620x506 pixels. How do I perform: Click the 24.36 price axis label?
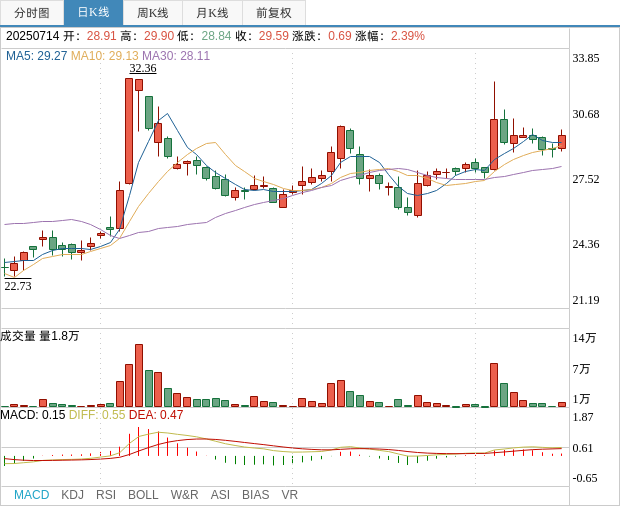point(586,244)
